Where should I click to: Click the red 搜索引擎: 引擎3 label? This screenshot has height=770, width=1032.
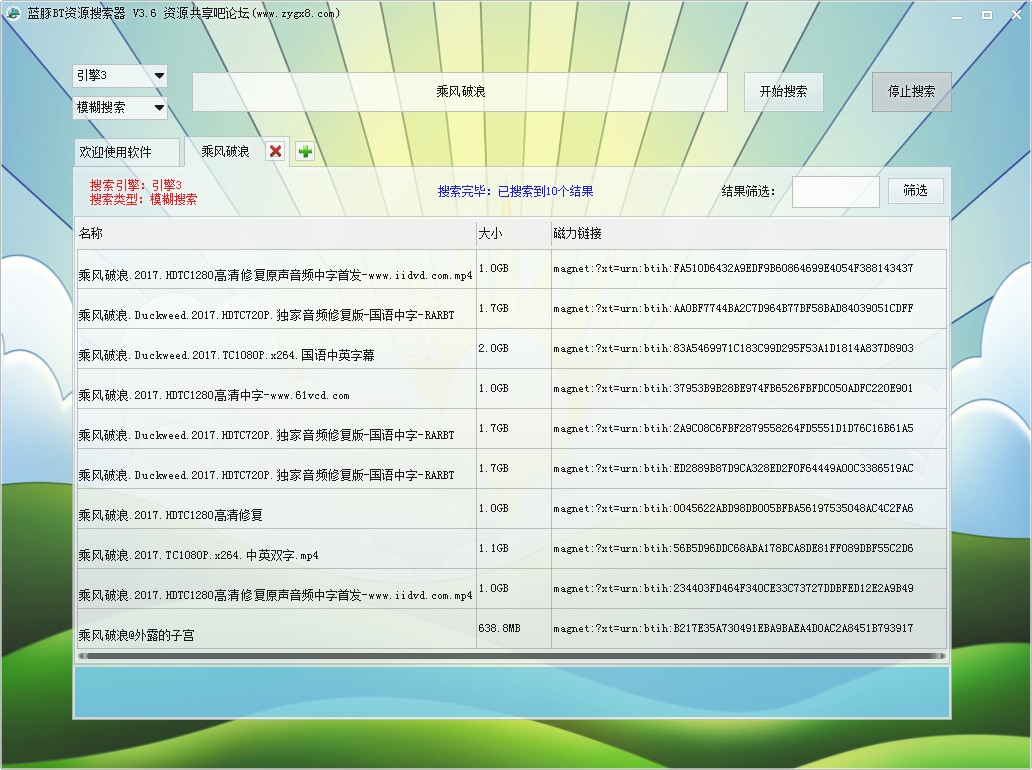coord(136,185)
